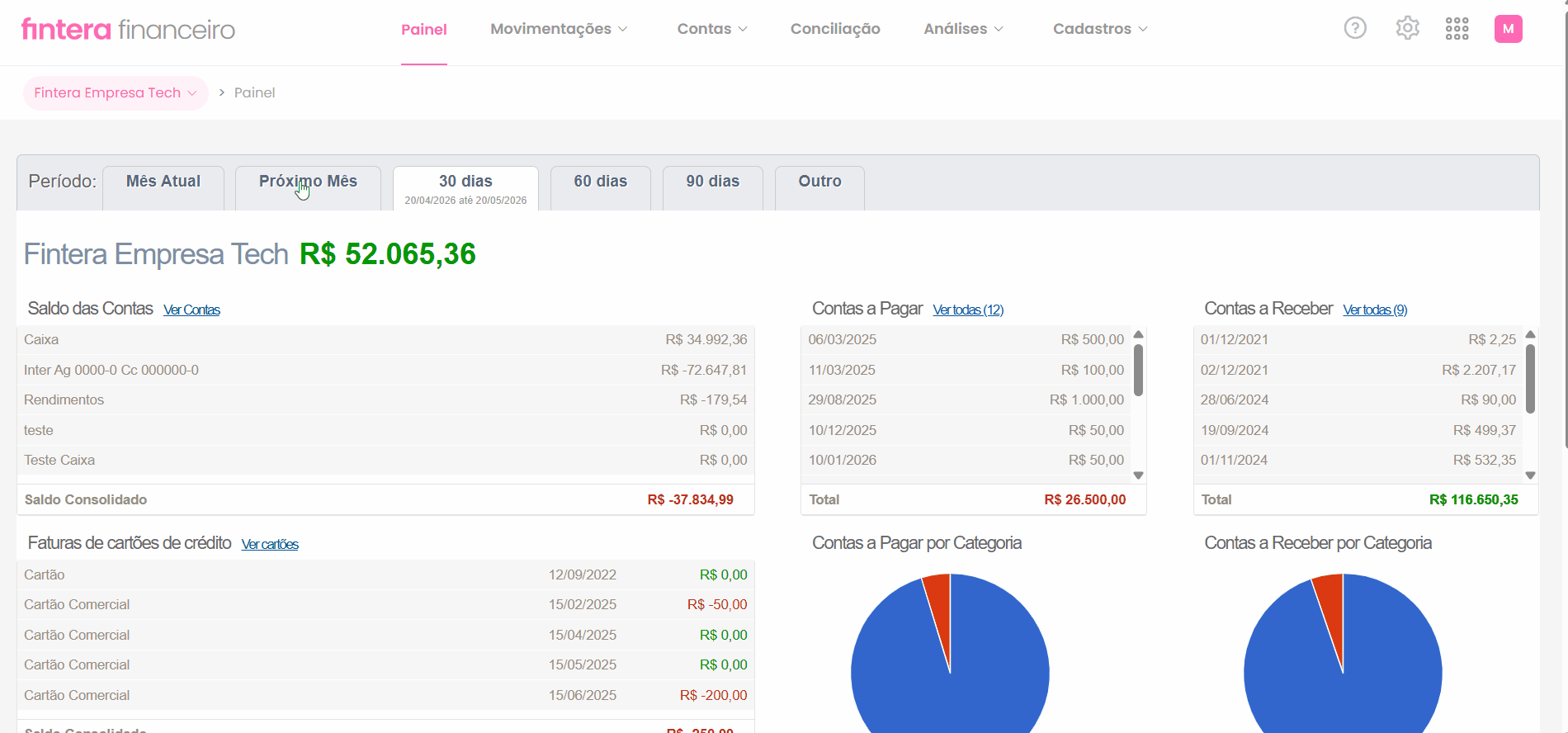The height and width of the screenshot is (733, 1568).
Task: Click the Contas a Receber scrollbar thumb
Action: (x=1530, y=379)
